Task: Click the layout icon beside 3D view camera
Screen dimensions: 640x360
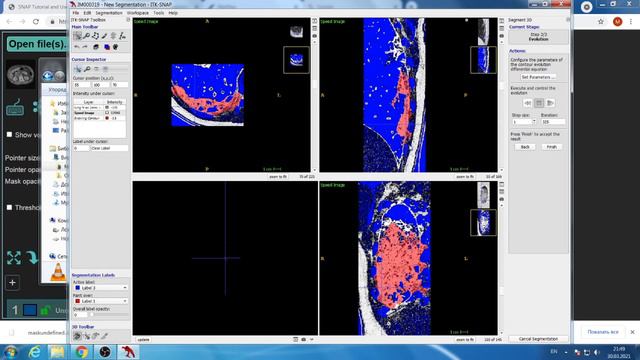Action: pyautogui.click(x=296, y=339)
